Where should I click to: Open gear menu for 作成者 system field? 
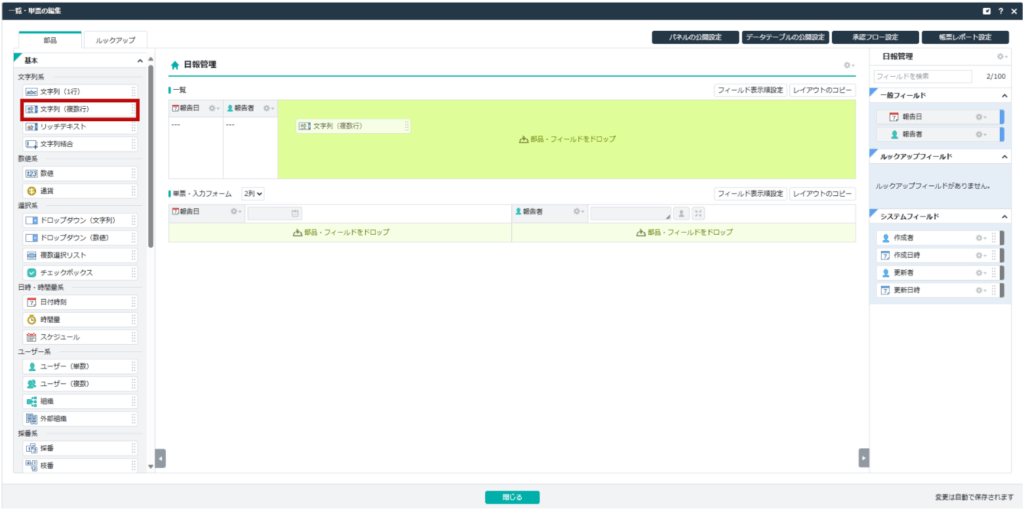981,238
